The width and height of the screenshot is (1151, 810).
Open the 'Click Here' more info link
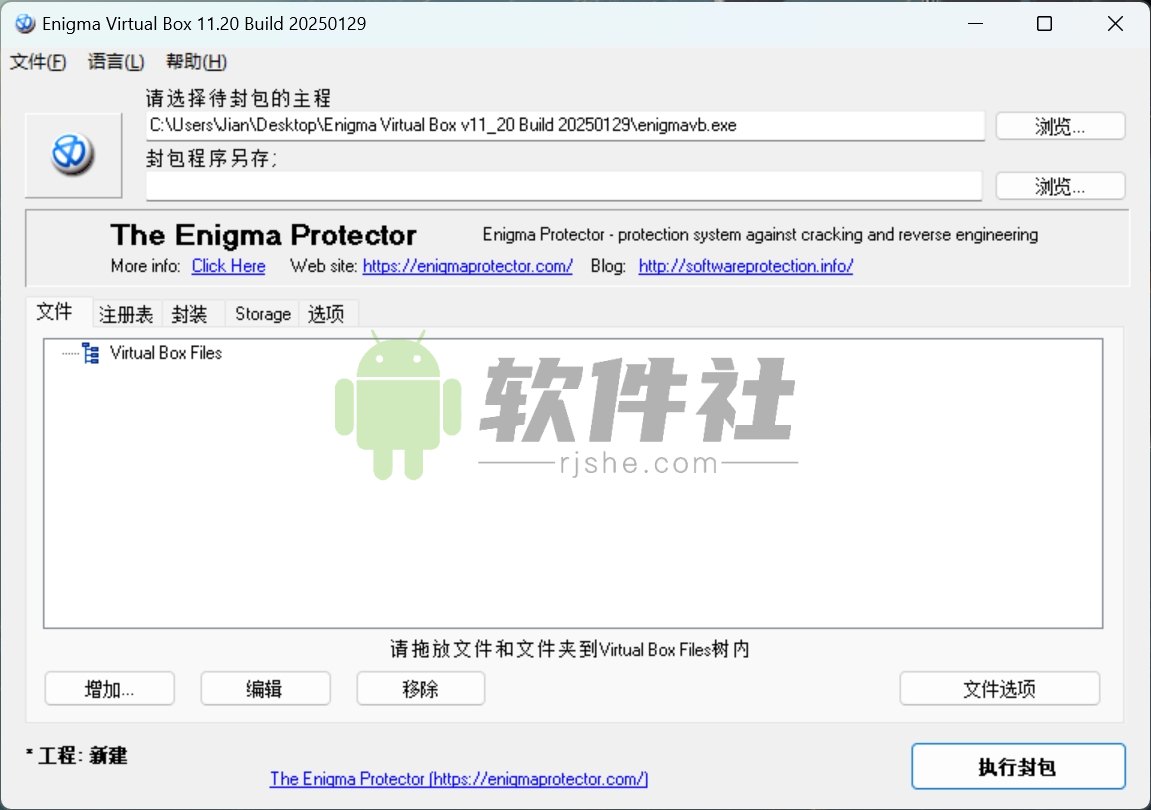coord(228,266)
